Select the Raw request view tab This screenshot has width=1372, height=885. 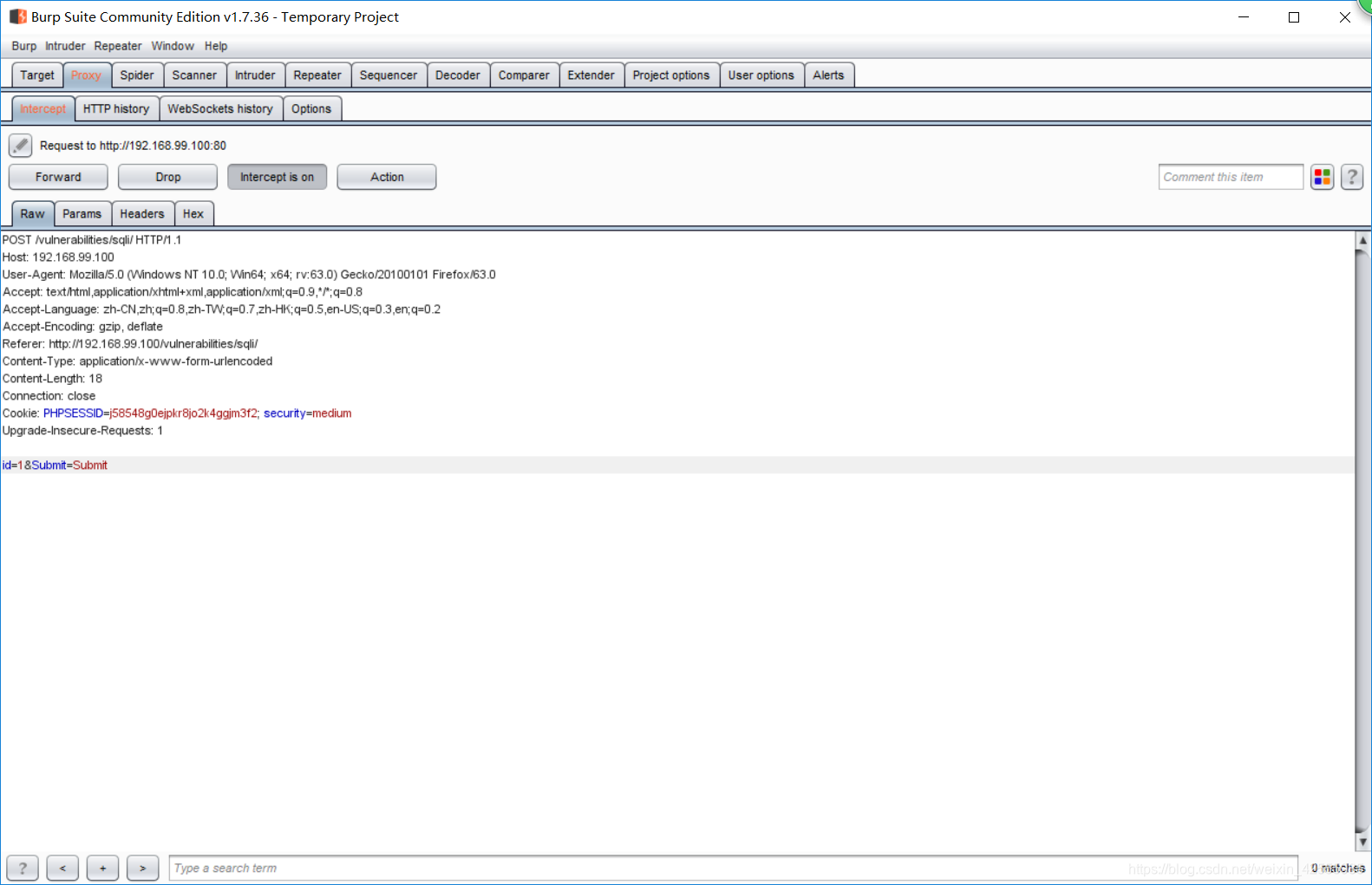coord(33,214)
